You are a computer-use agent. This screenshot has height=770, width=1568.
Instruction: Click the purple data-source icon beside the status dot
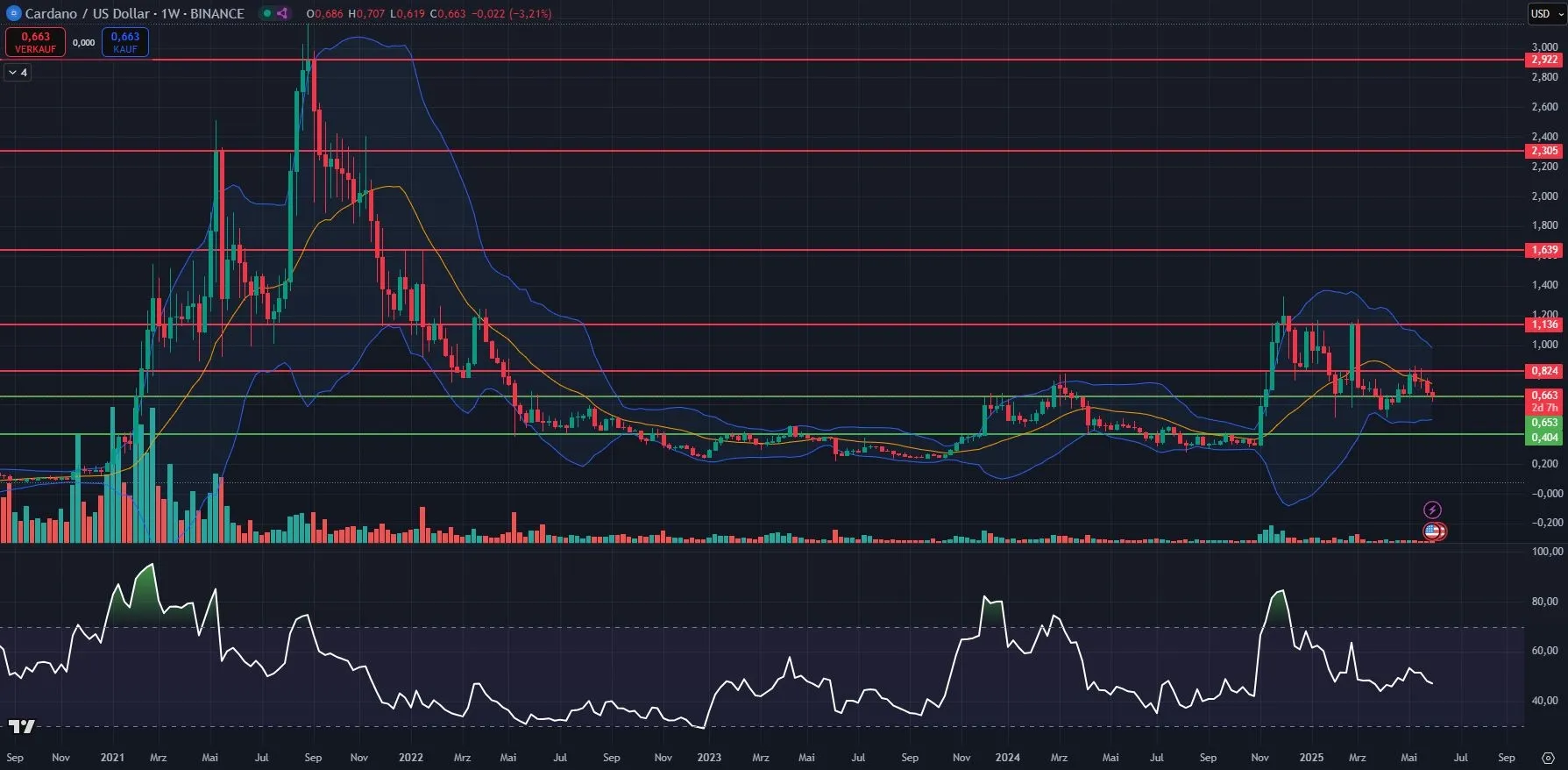pos(282,13)
